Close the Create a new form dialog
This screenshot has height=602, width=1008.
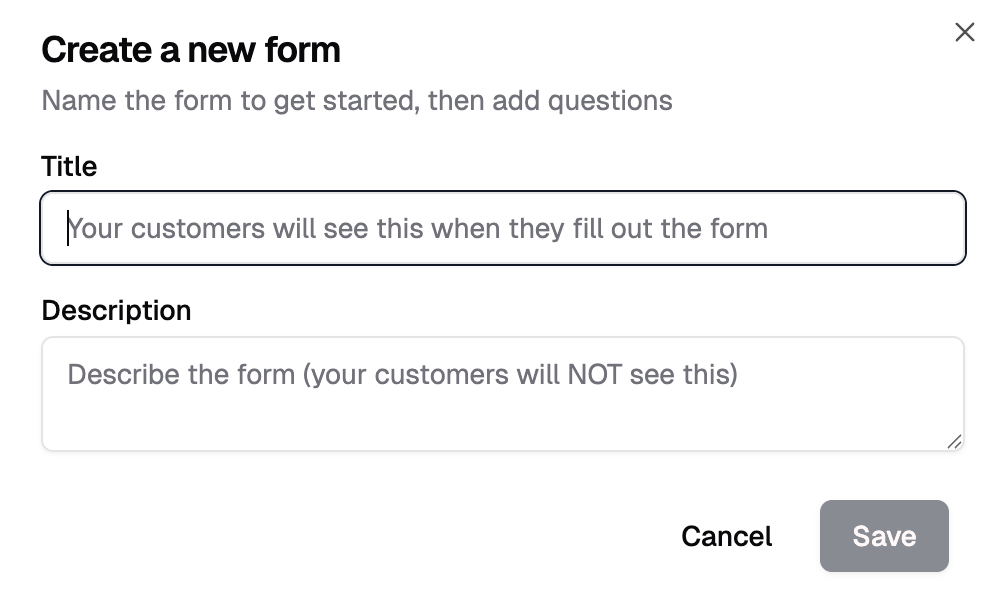tap(964, 33)
